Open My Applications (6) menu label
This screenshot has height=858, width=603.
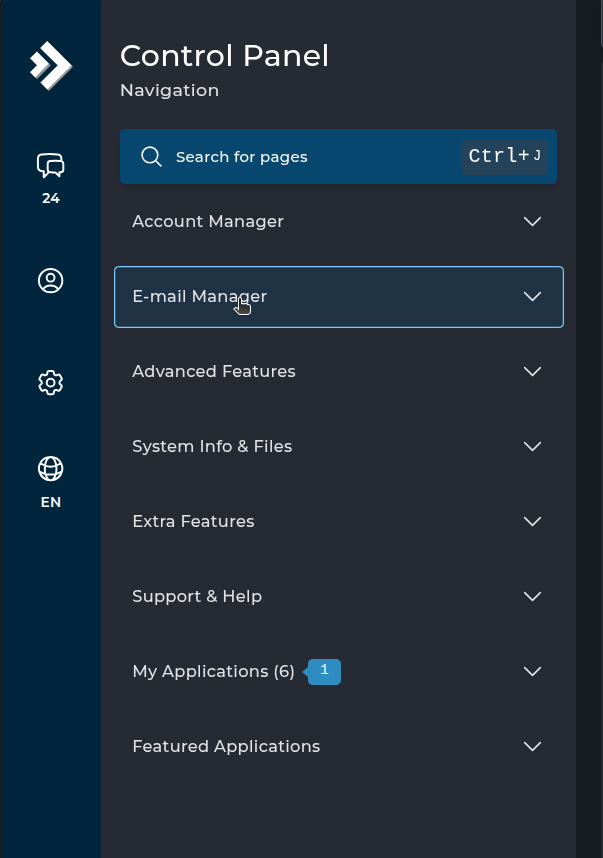pos(213,672)
